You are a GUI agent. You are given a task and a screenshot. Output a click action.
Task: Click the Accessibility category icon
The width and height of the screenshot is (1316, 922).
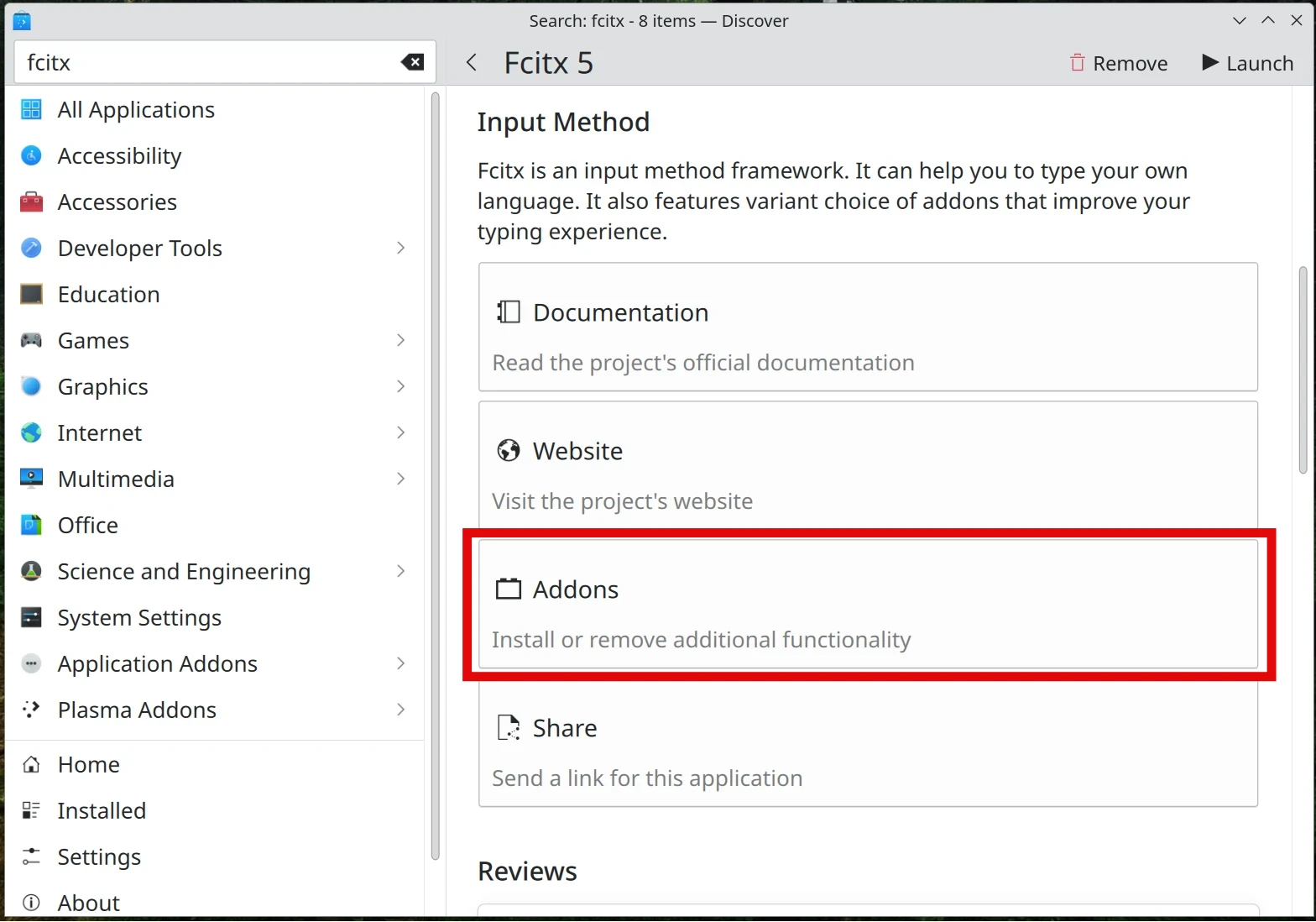click(31, 155)
